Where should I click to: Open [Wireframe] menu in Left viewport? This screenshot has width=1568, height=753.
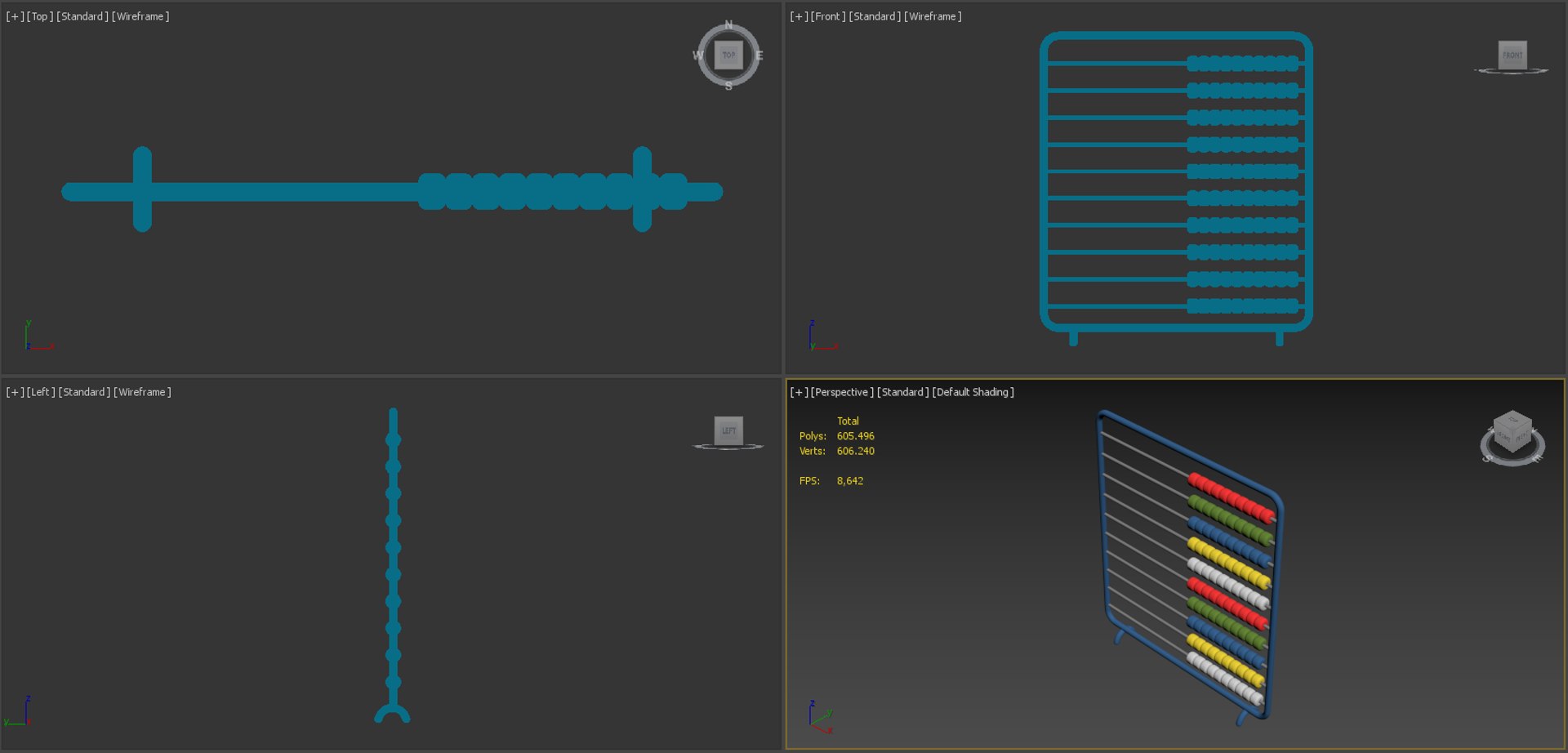pos(142,392)
